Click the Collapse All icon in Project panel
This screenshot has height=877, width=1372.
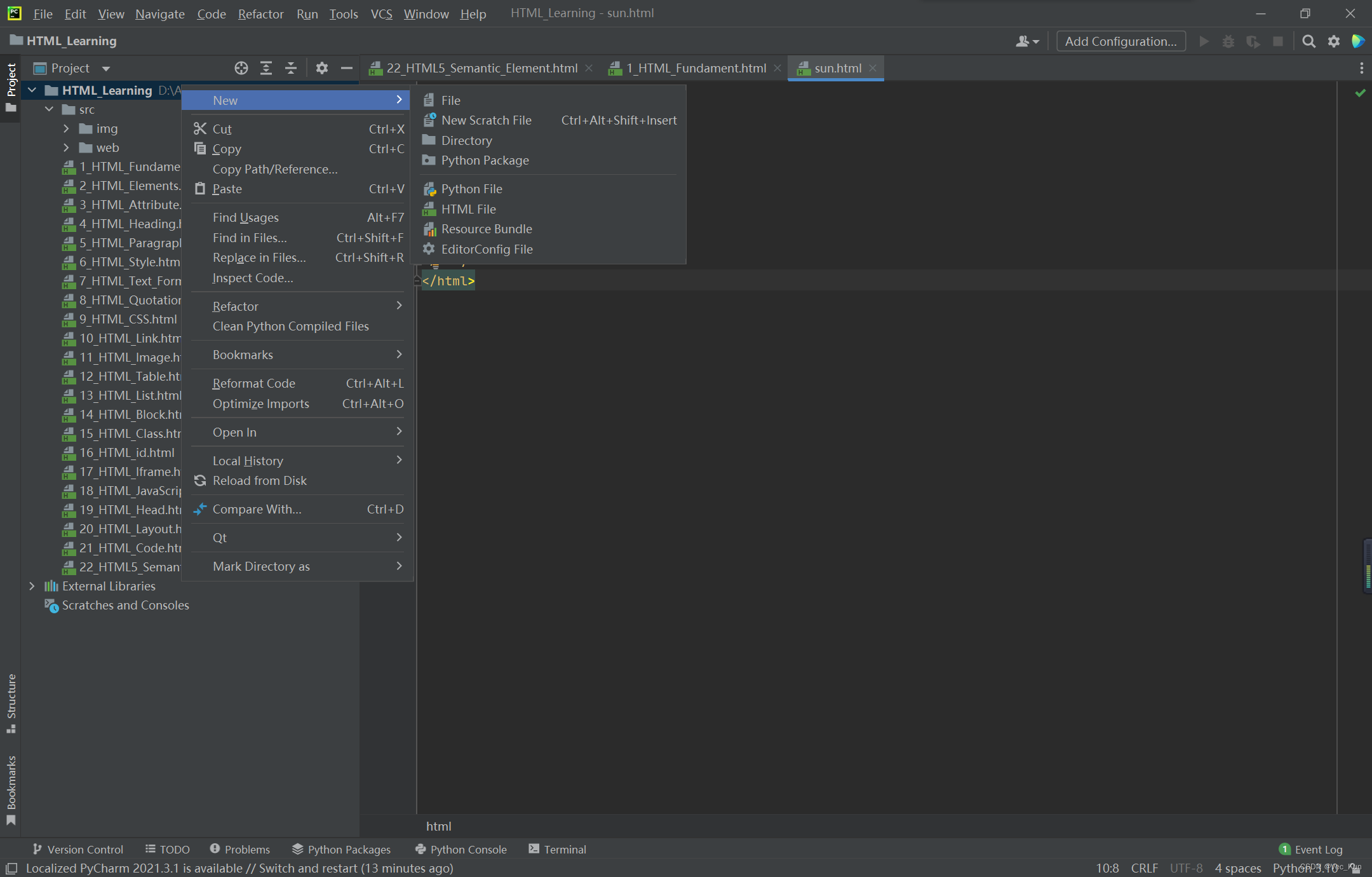coord(291,68)
